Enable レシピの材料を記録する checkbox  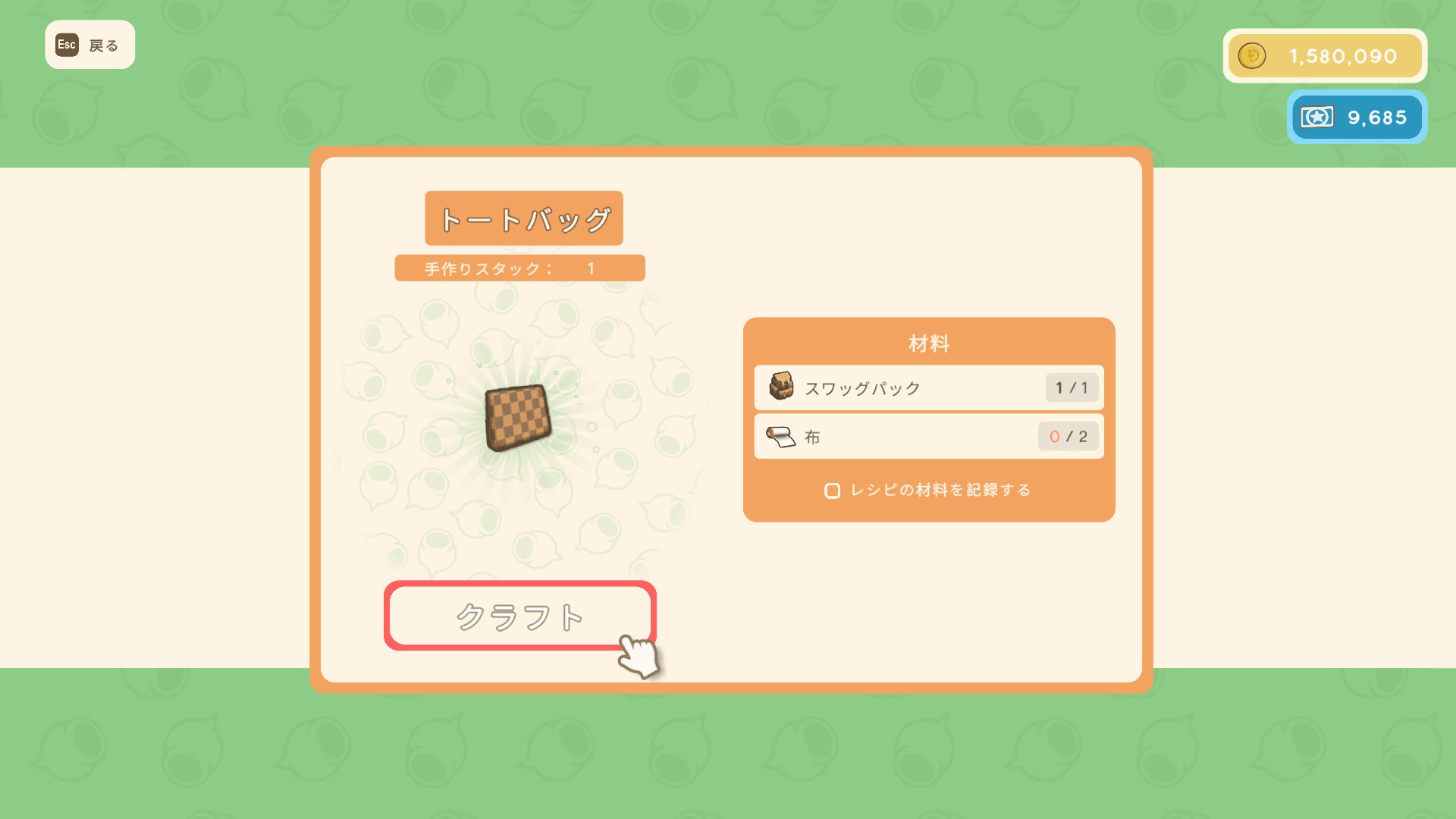[832, 491]
